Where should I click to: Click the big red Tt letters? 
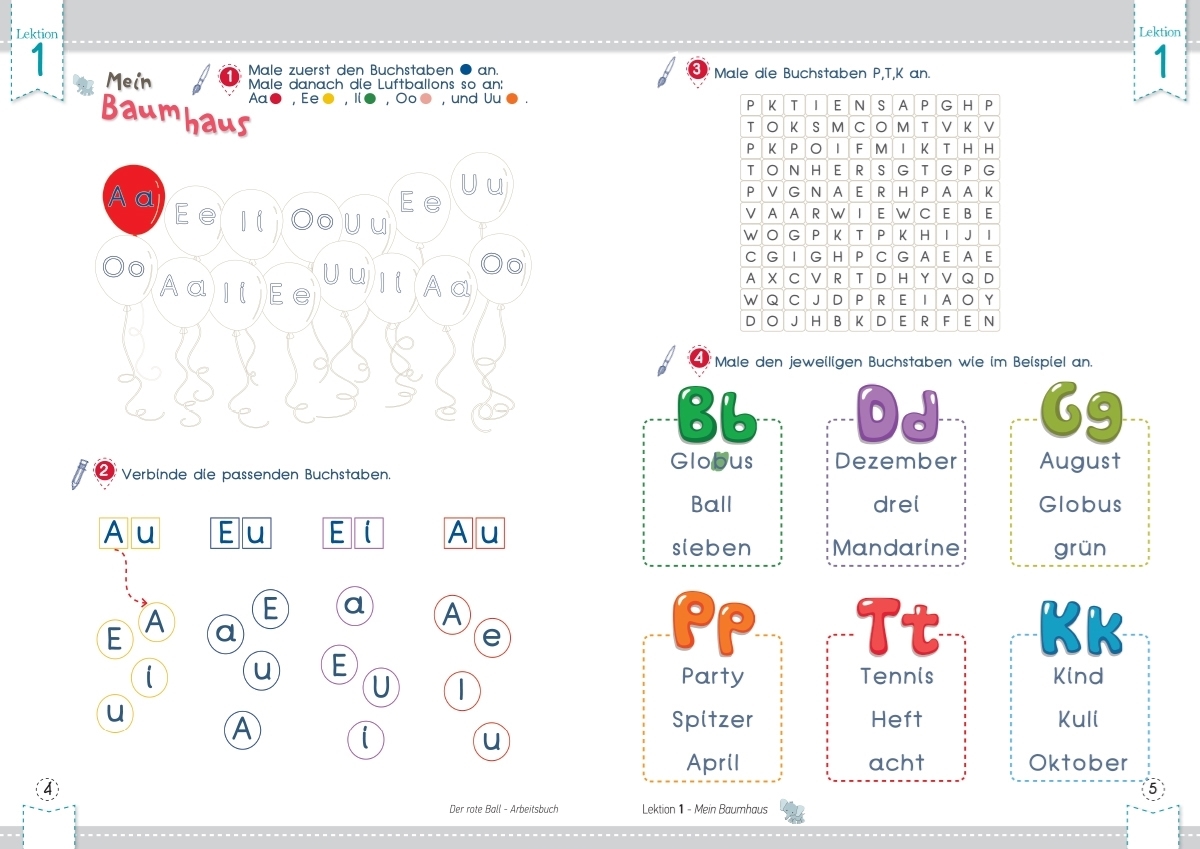pyautogui.click(x=898, y=625)
